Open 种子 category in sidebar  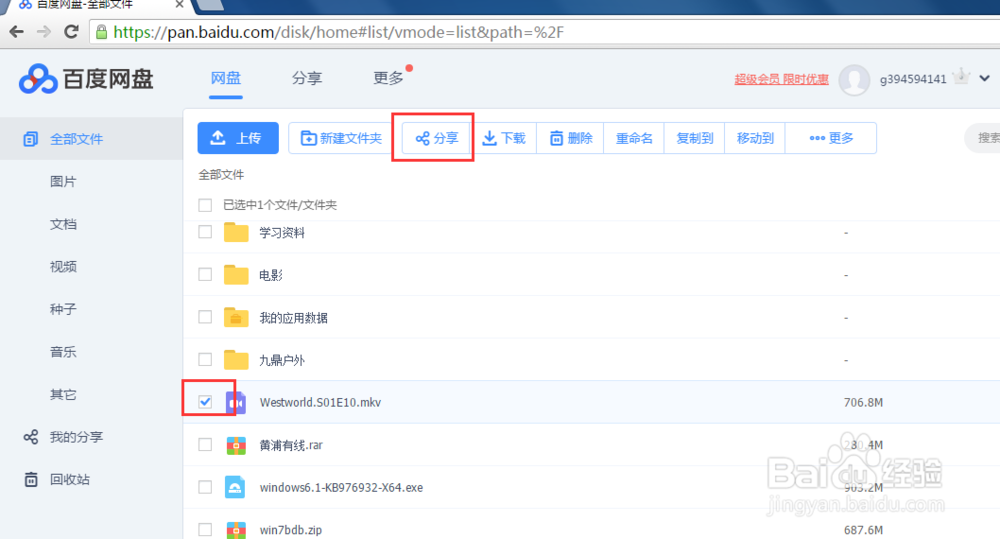click(x=63, y=309)
